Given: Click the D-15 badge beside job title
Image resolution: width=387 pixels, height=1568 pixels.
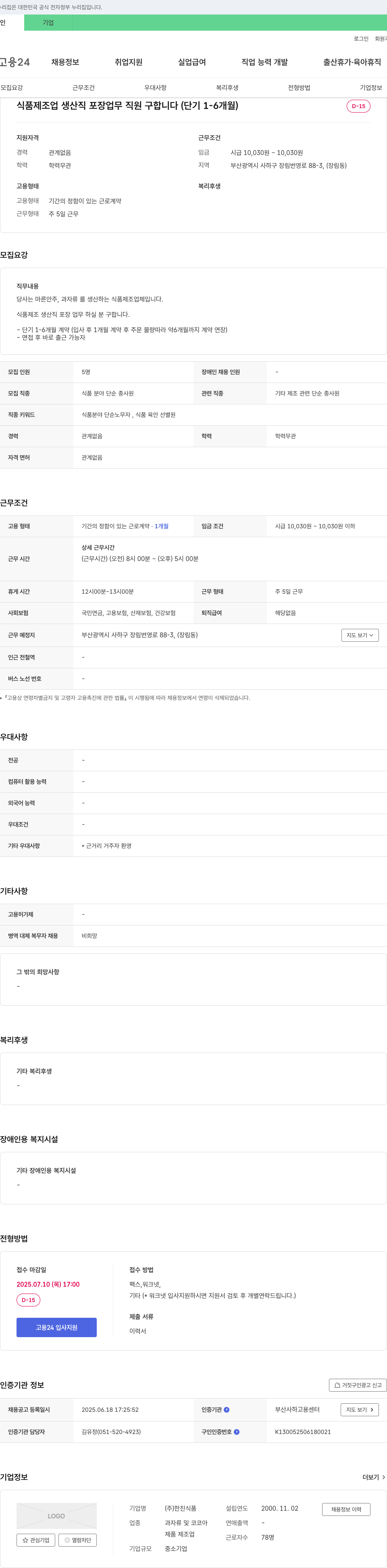Looking at the screenshot, I should [x=358, y=106].
